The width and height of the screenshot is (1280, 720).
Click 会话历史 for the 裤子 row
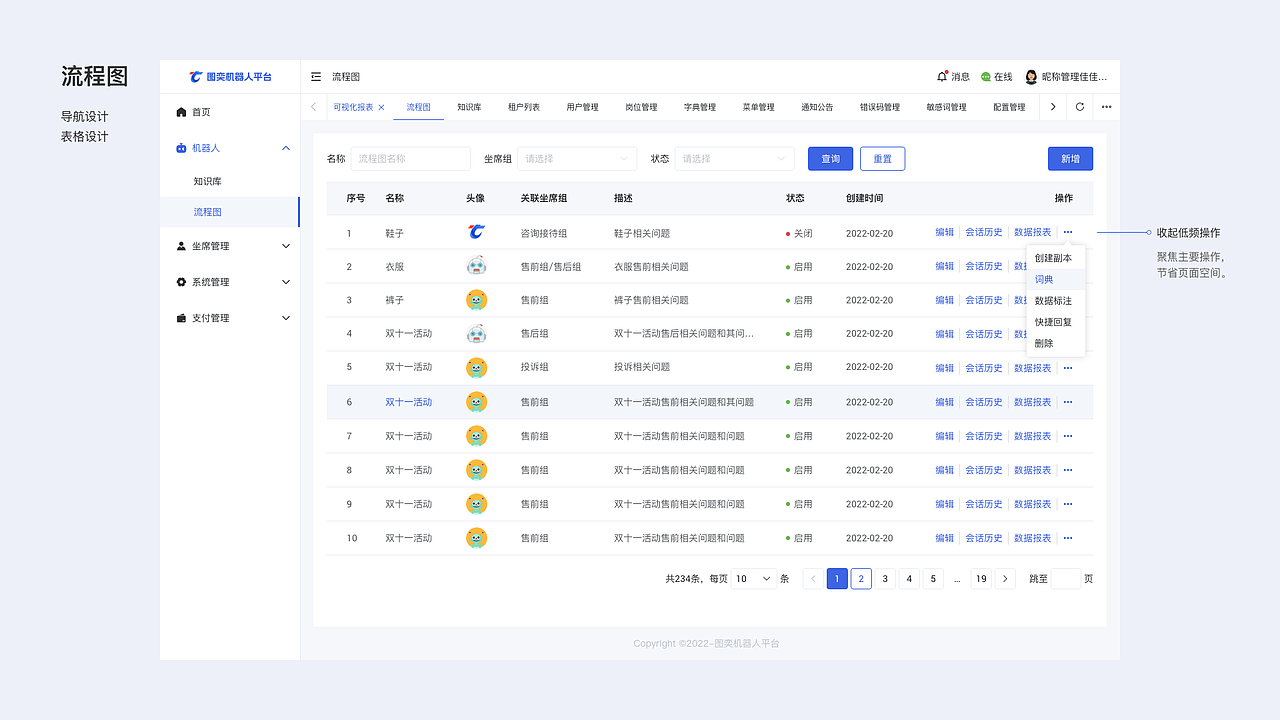click(x=983, y=300)
